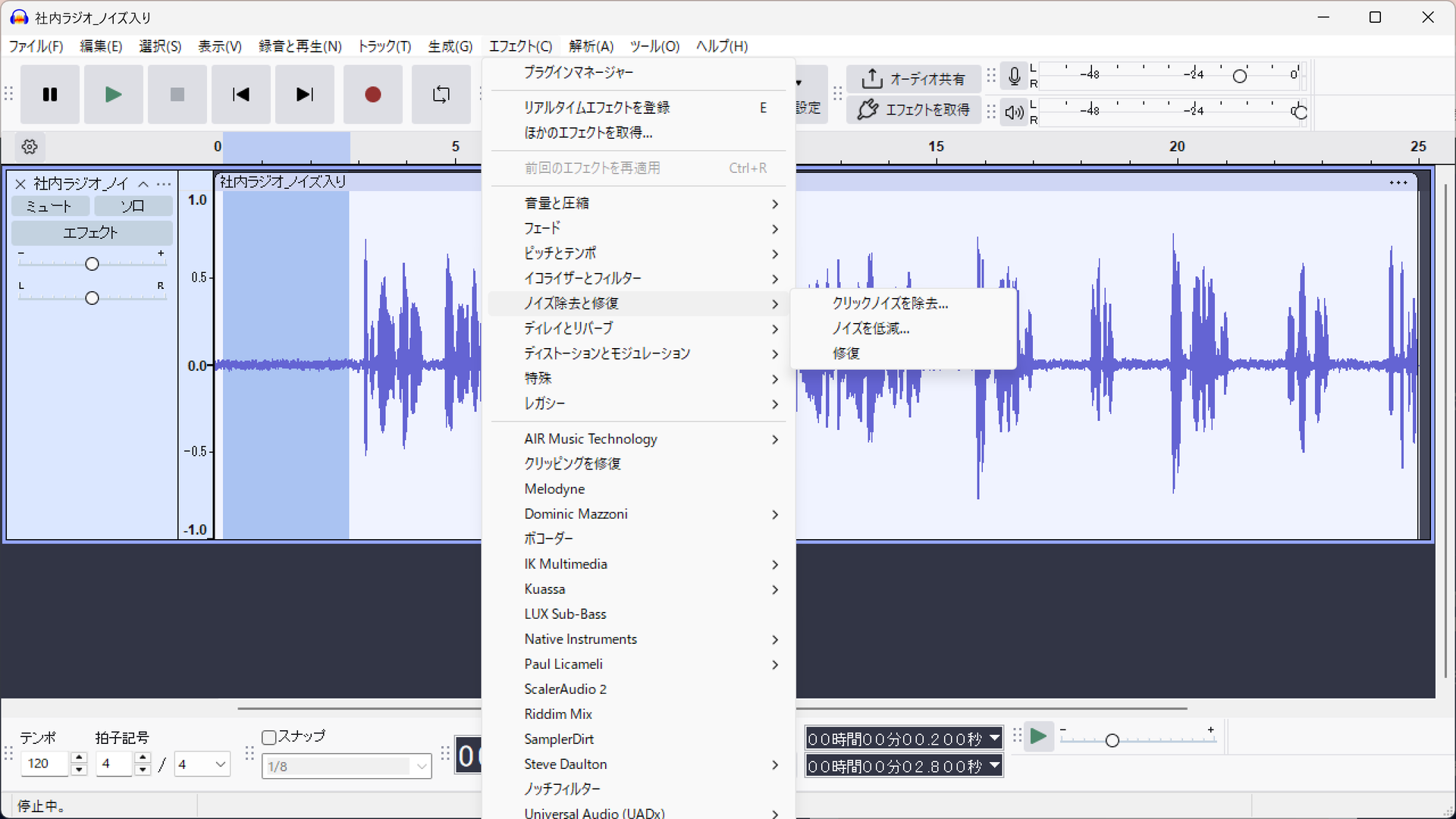Image resolution: width=1456 pixels, height=819 pixels.
Task: Click the playback speed slider knob
Action: click(1112, 740)
